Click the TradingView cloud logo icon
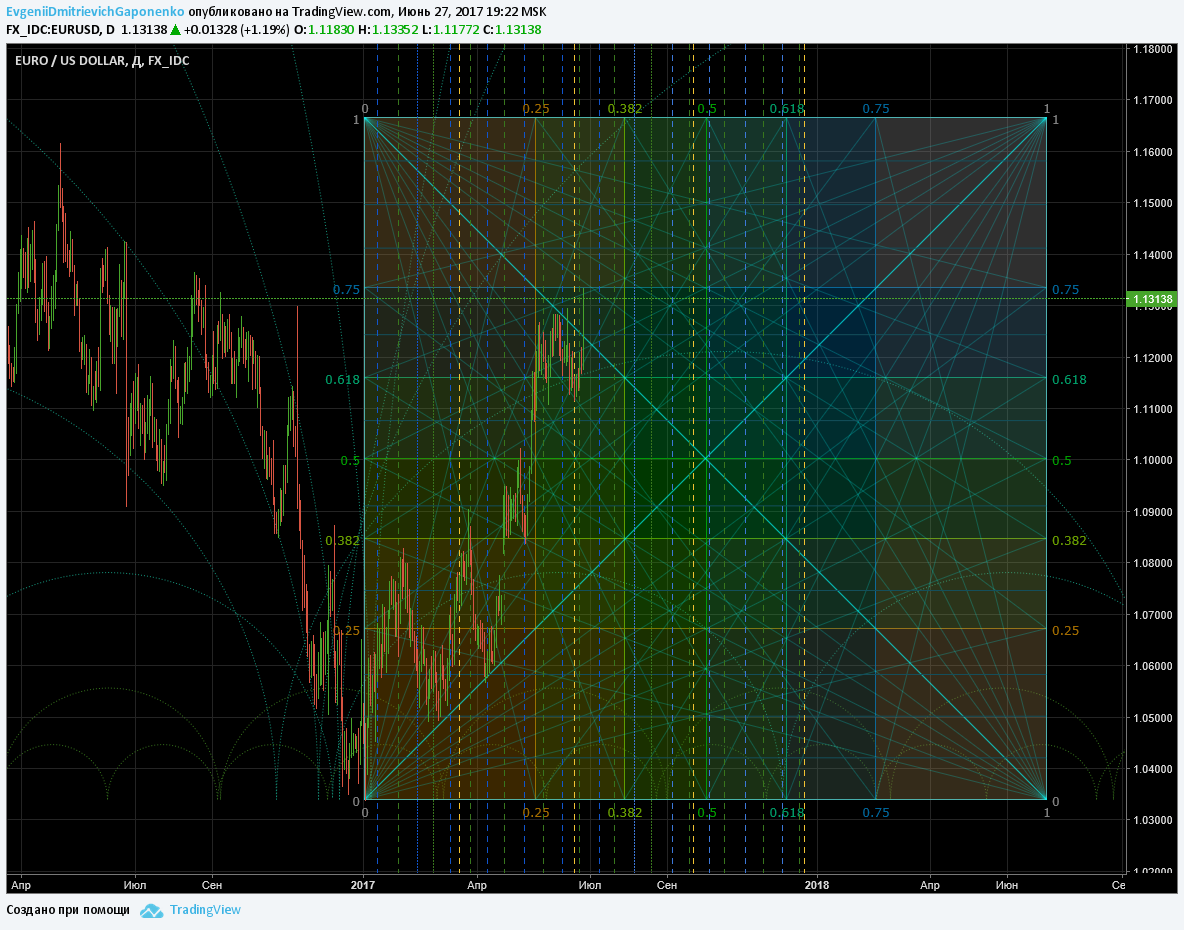Viewport: 1184px width, 930px height. (x=152, y=910)
